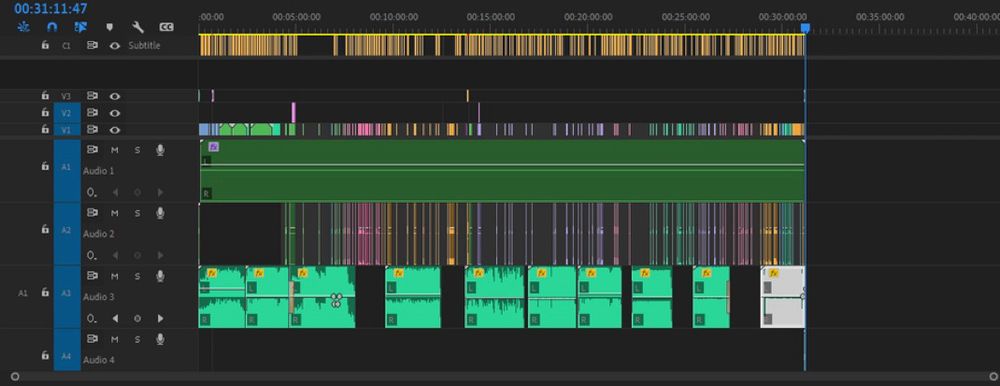Lock the Audio 1 track
The width and height of the screenshot is (1000, 386).
[x=45, y=166]
